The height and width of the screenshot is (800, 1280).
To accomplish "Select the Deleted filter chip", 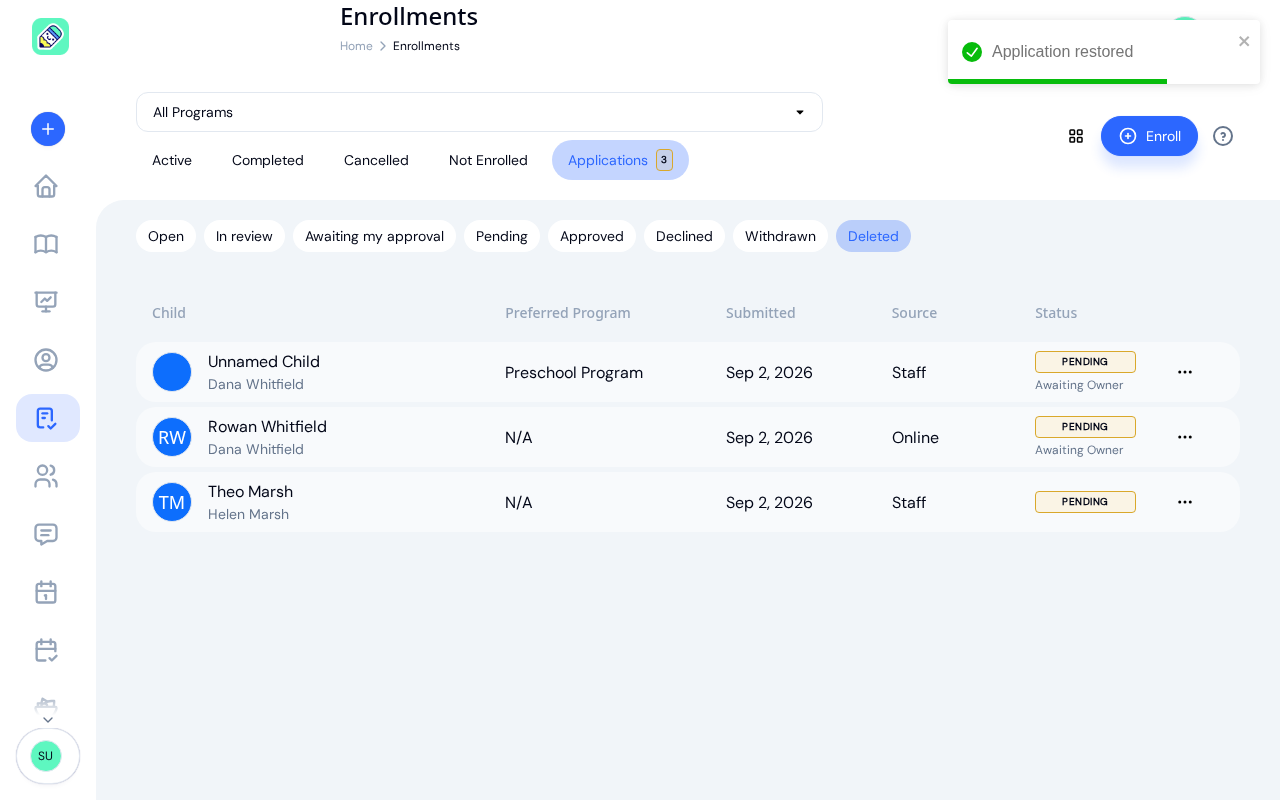I will (873, 236).
